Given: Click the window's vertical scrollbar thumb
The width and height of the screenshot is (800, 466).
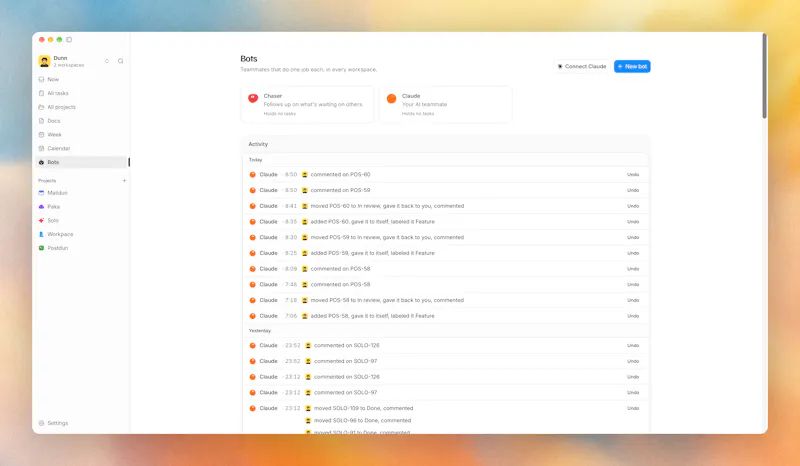Looking at the screenshot, I should click(x=764, y=76).
